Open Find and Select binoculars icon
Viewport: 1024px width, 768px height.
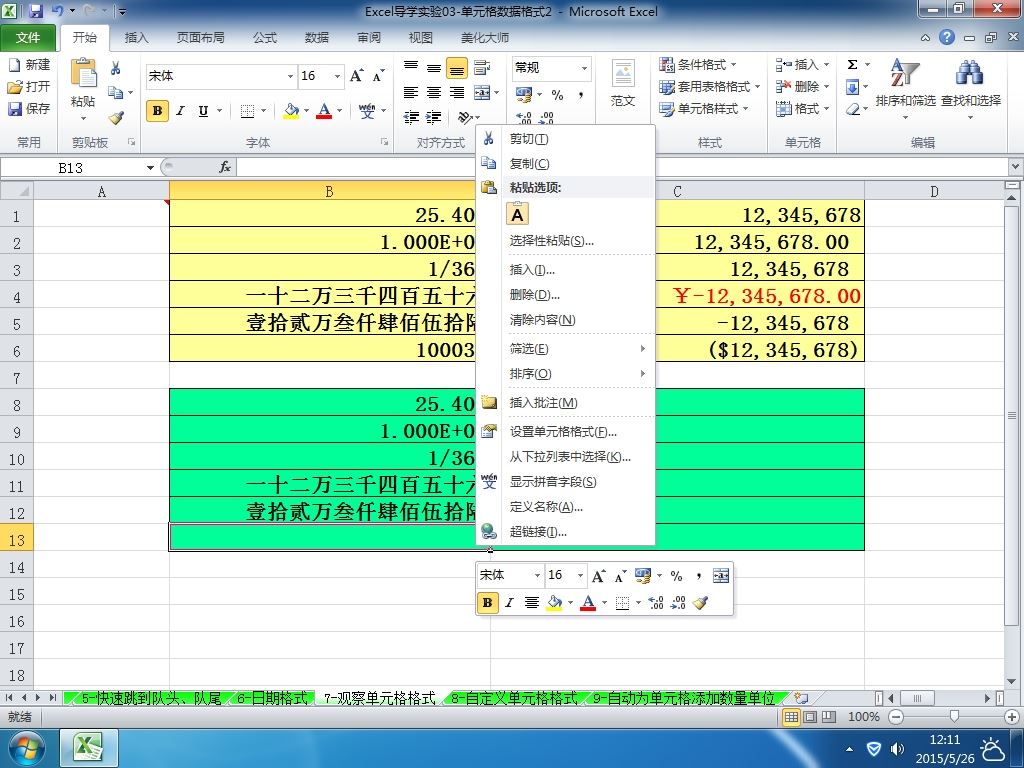point(970,73)
